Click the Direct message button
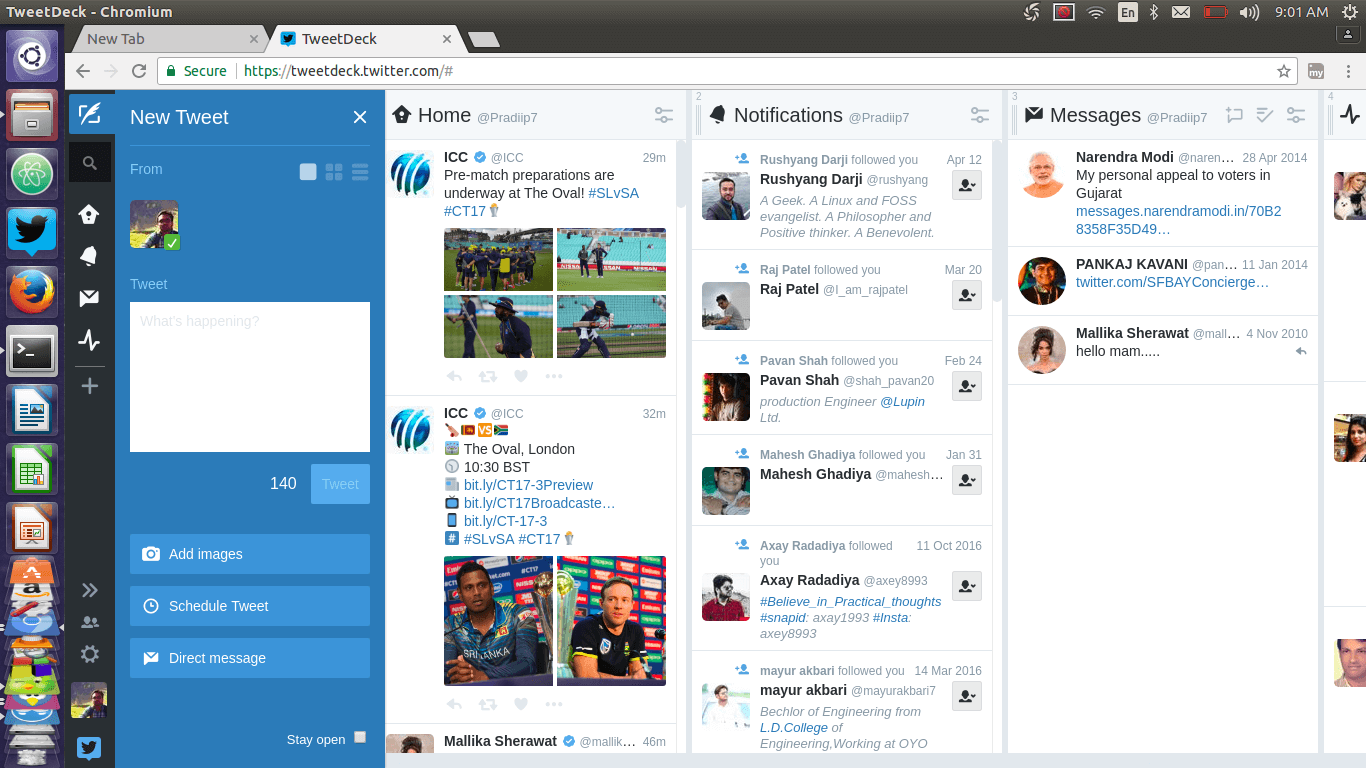The width and height of the screenshot is (1366, 768). coord(250,658)
